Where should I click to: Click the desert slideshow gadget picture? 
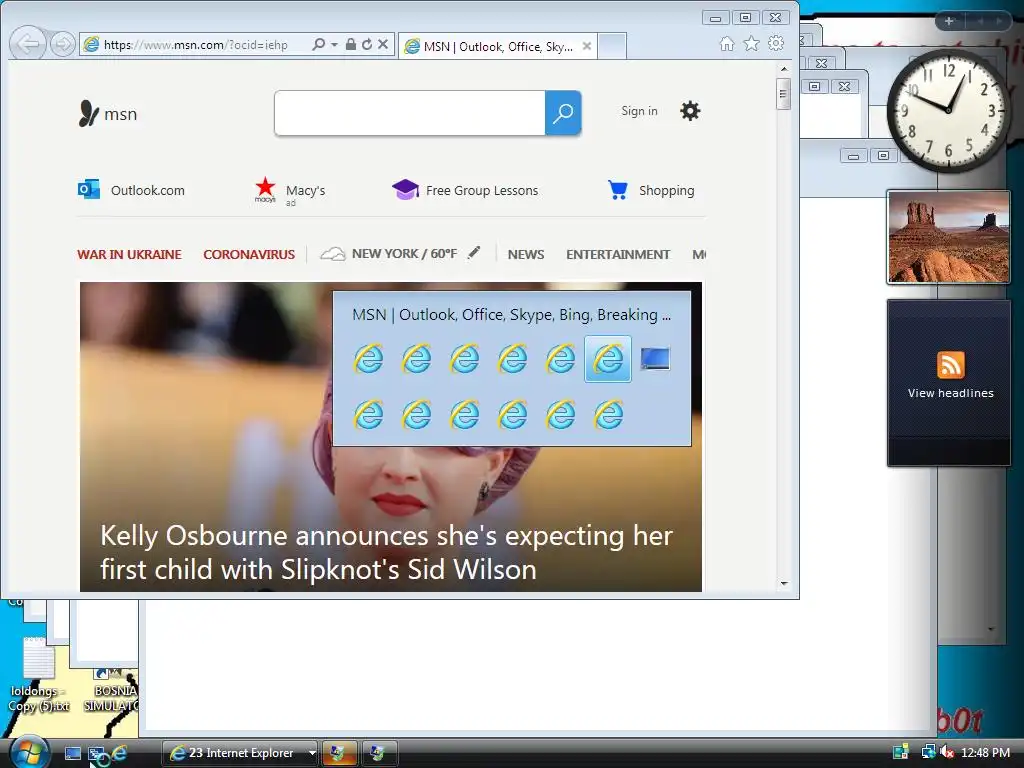click(x=948, y=237)
